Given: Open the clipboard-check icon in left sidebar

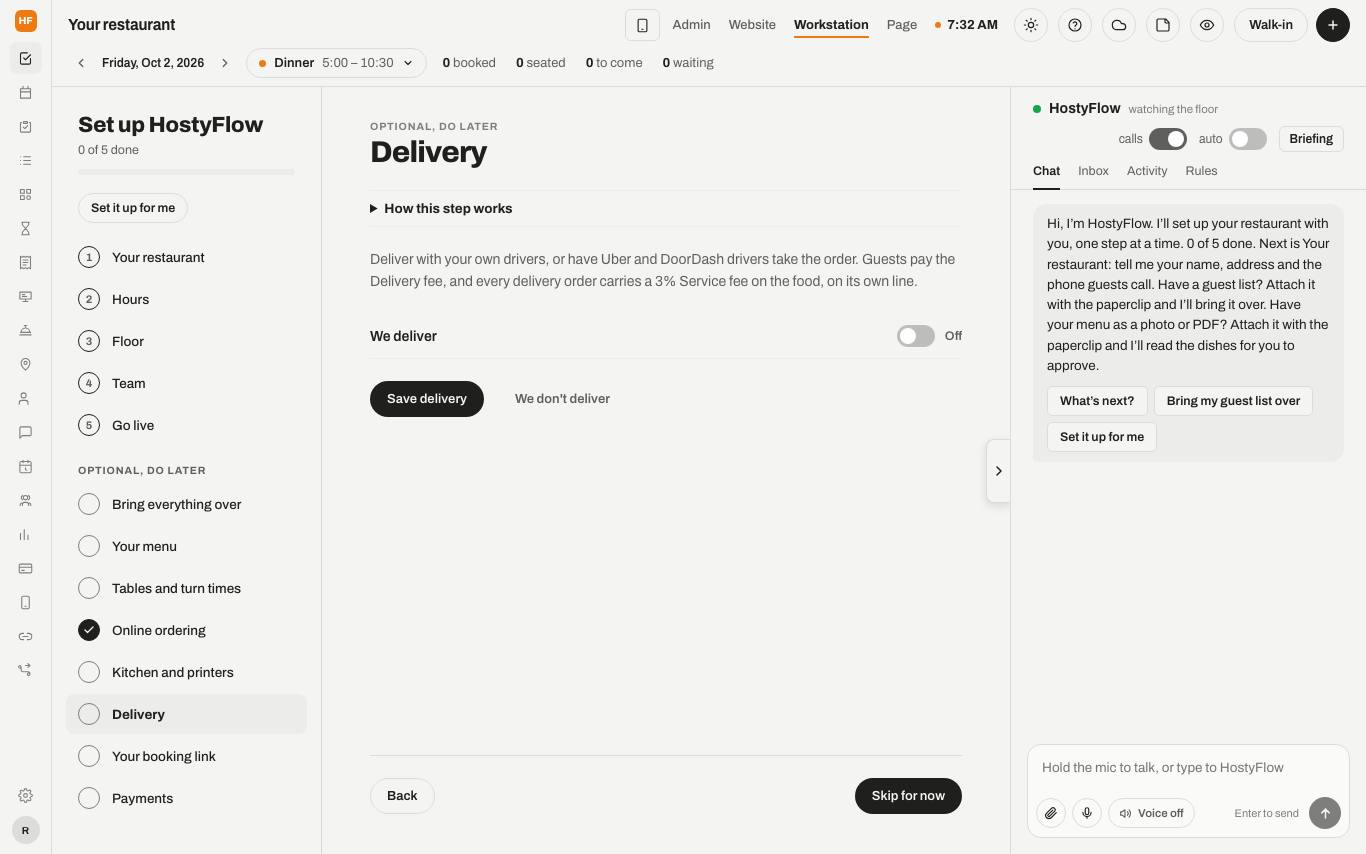Looking at the screenshot, I should 25,127.
